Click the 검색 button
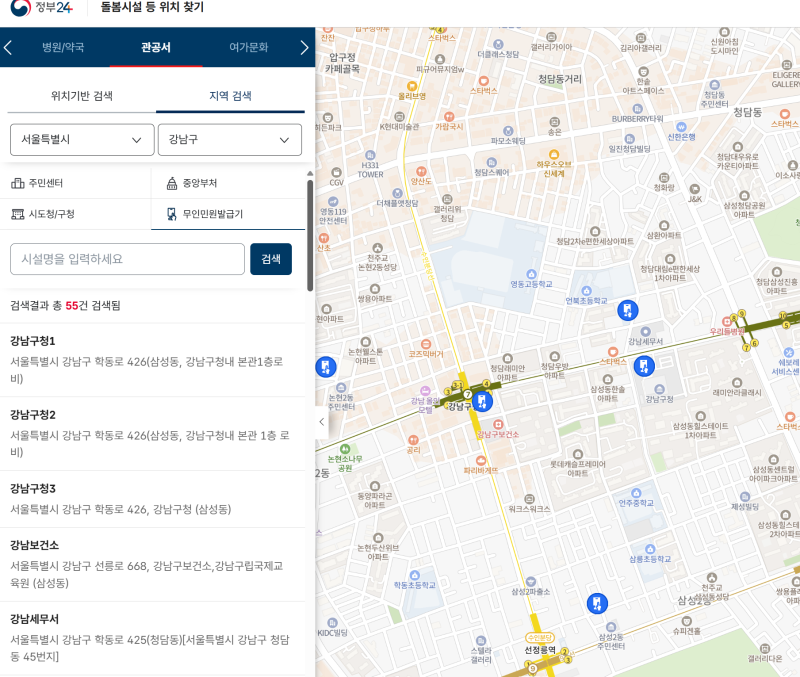 pyautogui.click(x=271, y=259)
